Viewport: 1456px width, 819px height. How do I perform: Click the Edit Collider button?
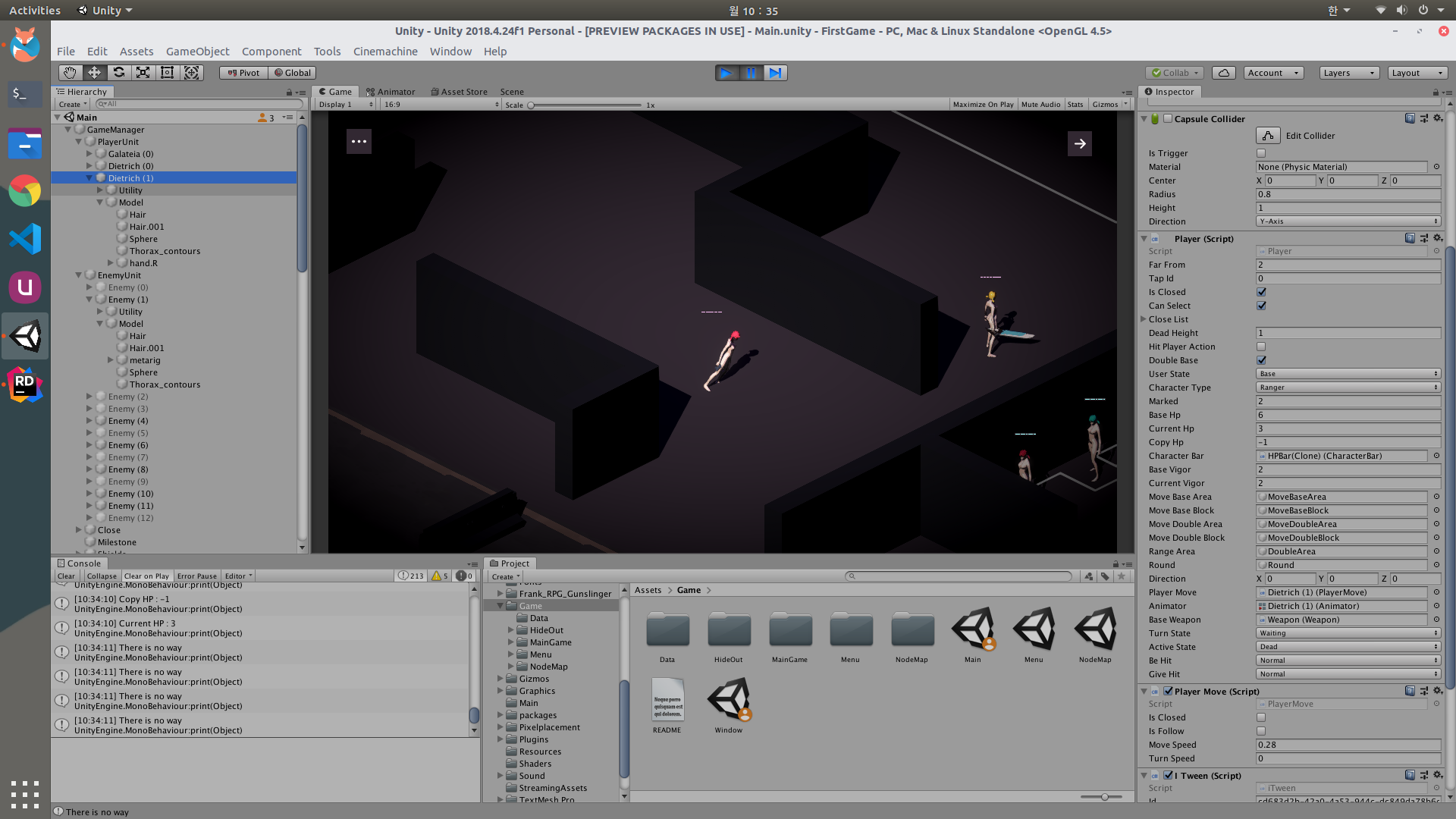click(1268, 136)
